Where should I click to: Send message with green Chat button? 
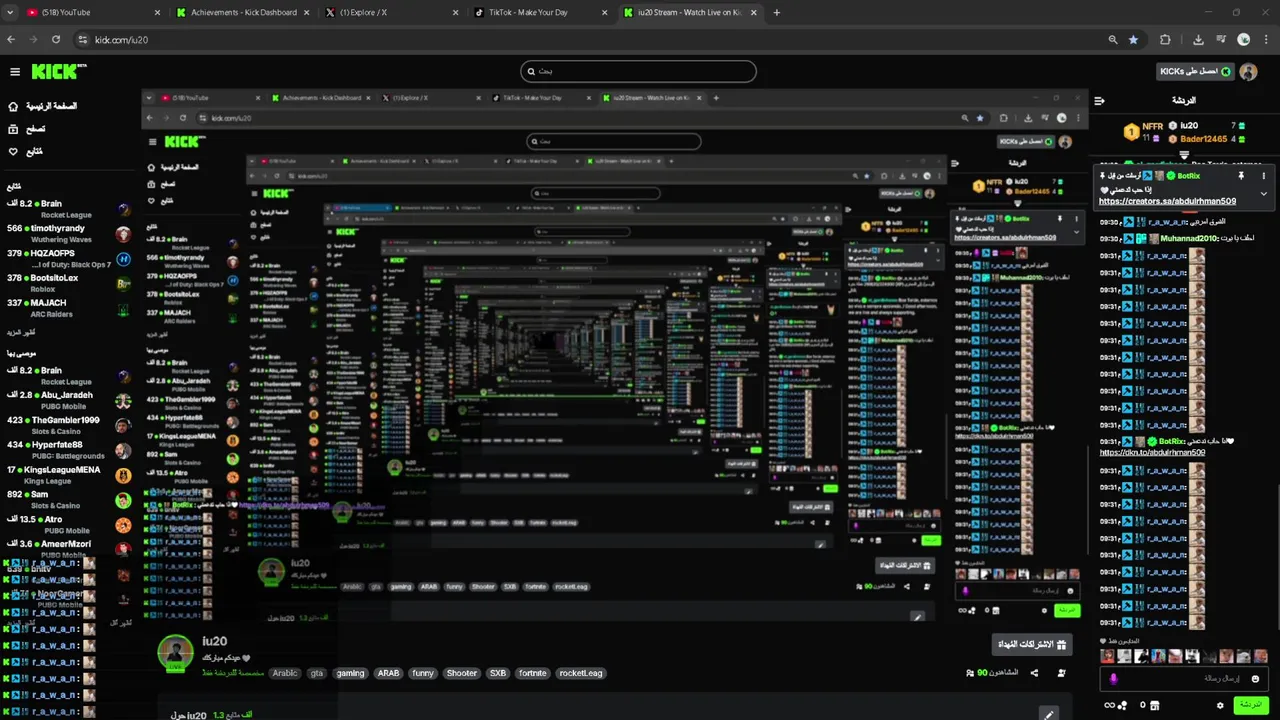pos(1251,705)
